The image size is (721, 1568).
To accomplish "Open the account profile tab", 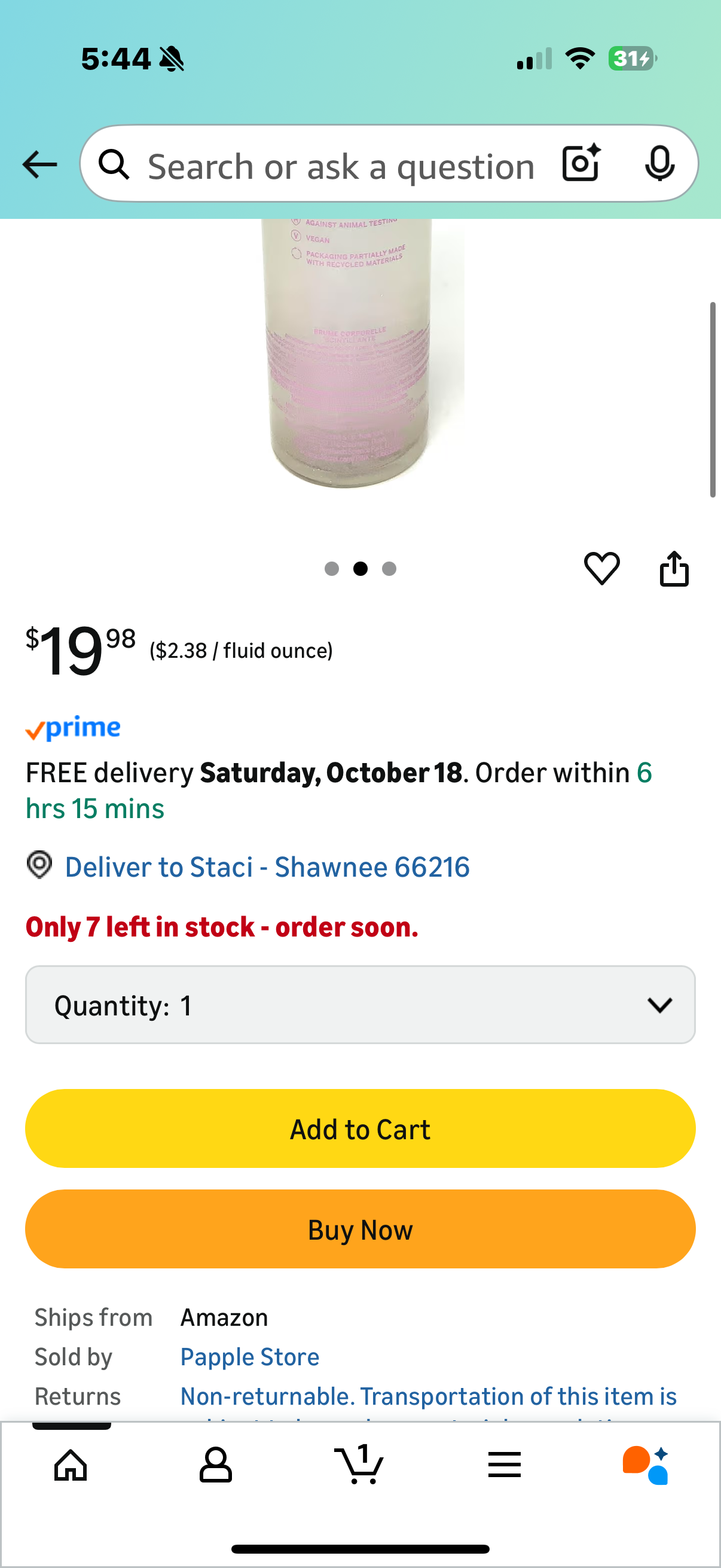I will [x=215, y=1465].
